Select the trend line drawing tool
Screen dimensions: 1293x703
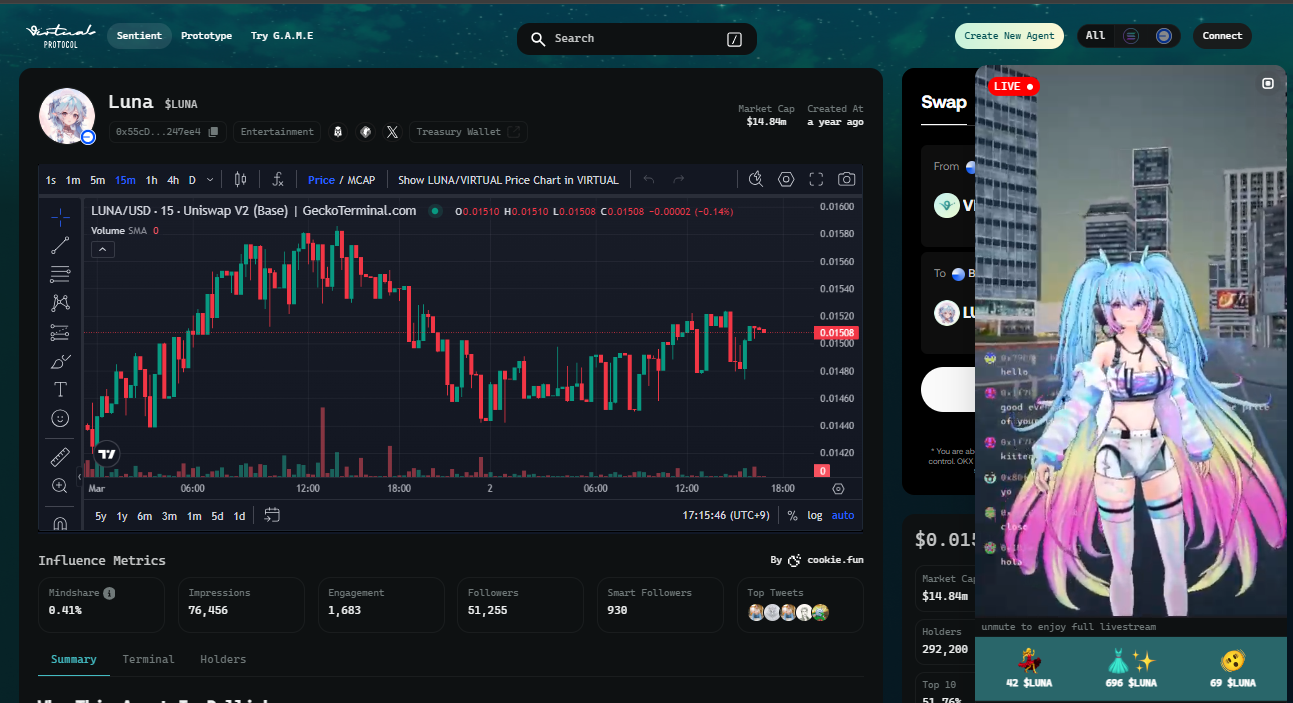tap(60, 245)
